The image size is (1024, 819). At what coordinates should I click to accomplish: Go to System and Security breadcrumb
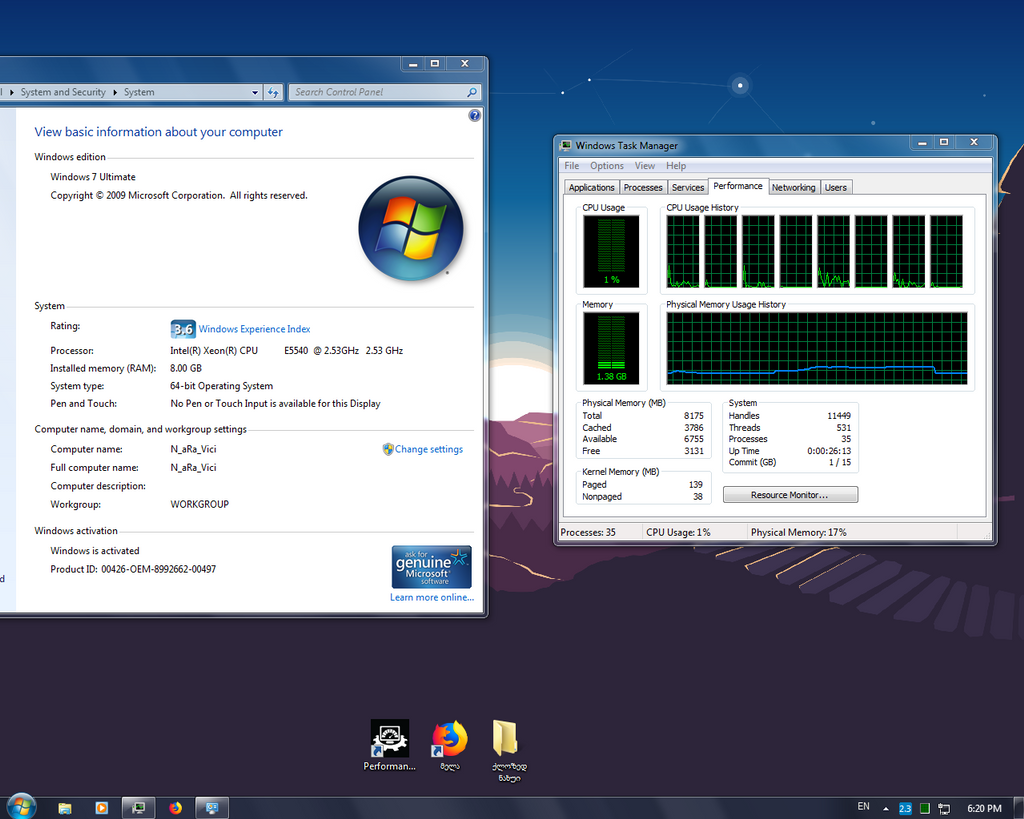point(63,92)
